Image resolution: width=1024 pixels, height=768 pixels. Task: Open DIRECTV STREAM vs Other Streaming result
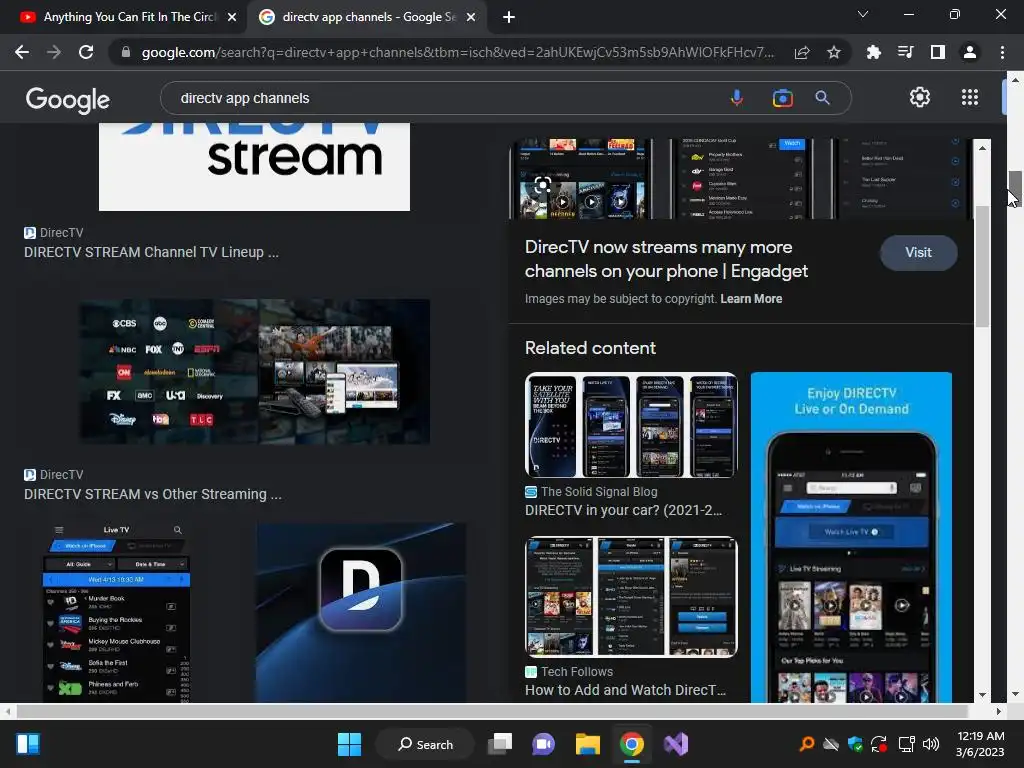pos(153,494)
